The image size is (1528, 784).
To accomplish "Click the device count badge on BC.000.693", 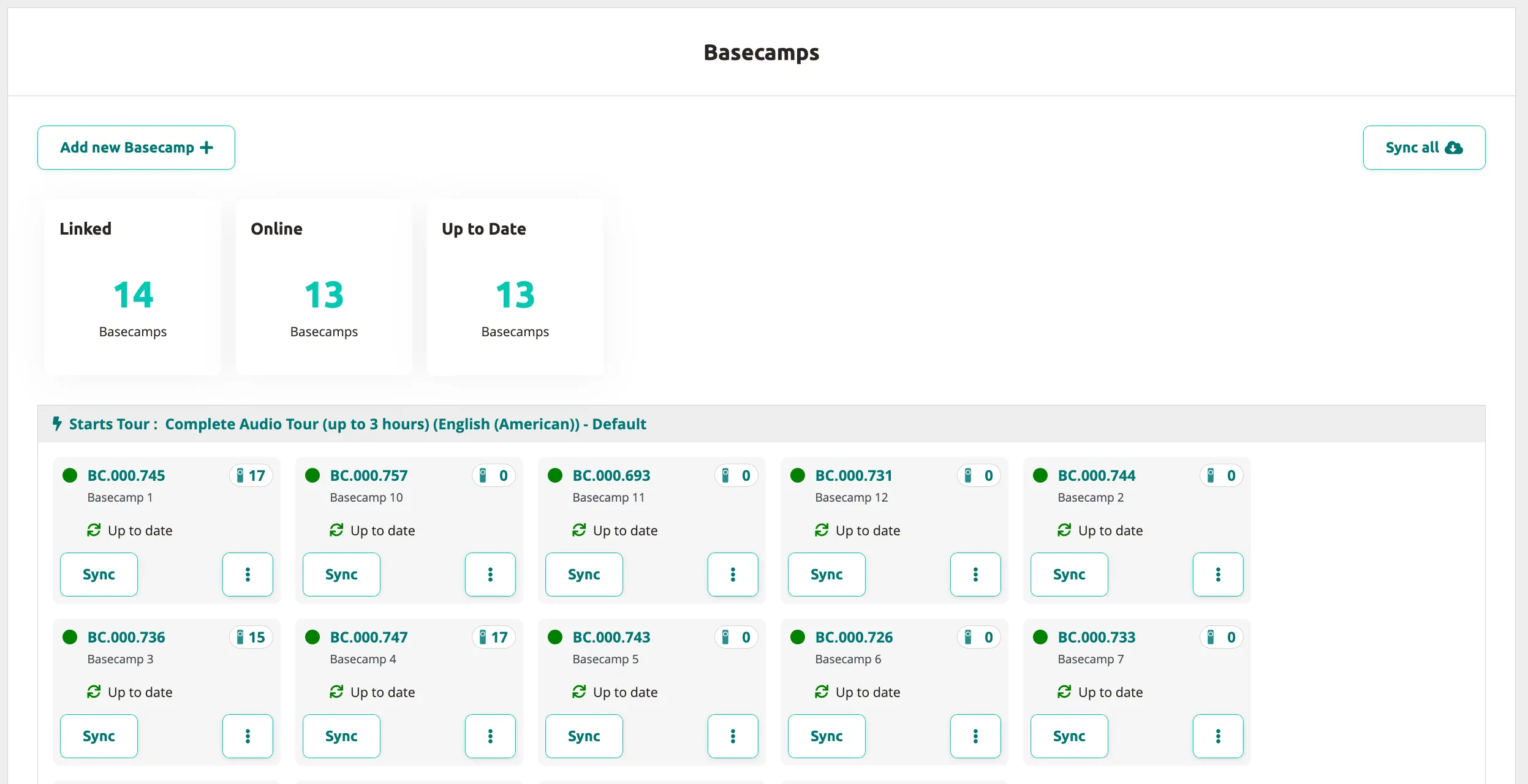I will point(736,475).
